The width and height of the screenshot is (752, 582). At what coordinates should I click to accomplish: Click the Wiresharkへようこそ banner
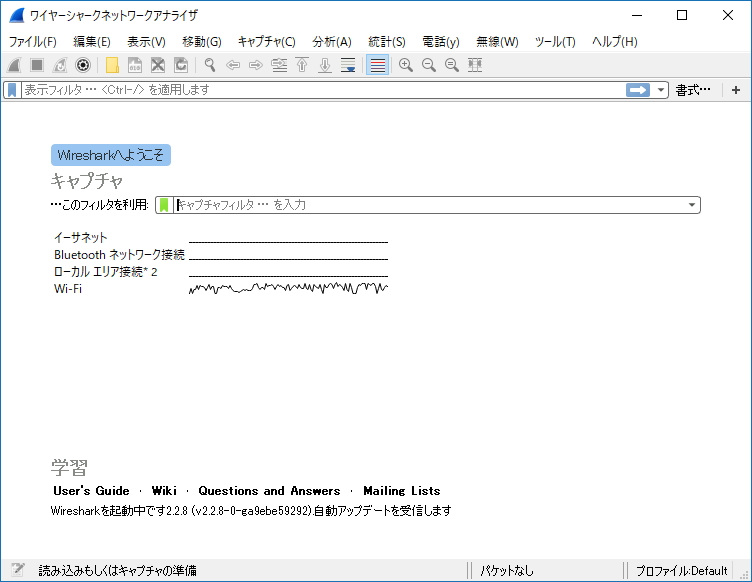point(111,155)
